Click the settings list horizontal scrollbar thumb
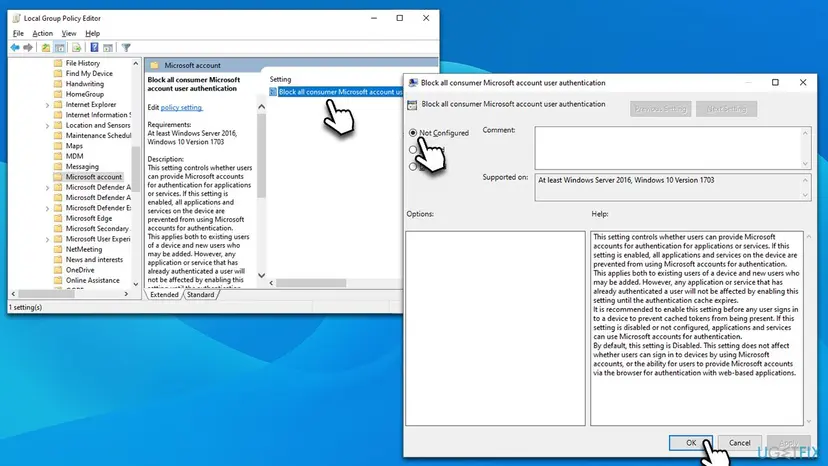This screenshot has height=466, width=828. [311, 283]
